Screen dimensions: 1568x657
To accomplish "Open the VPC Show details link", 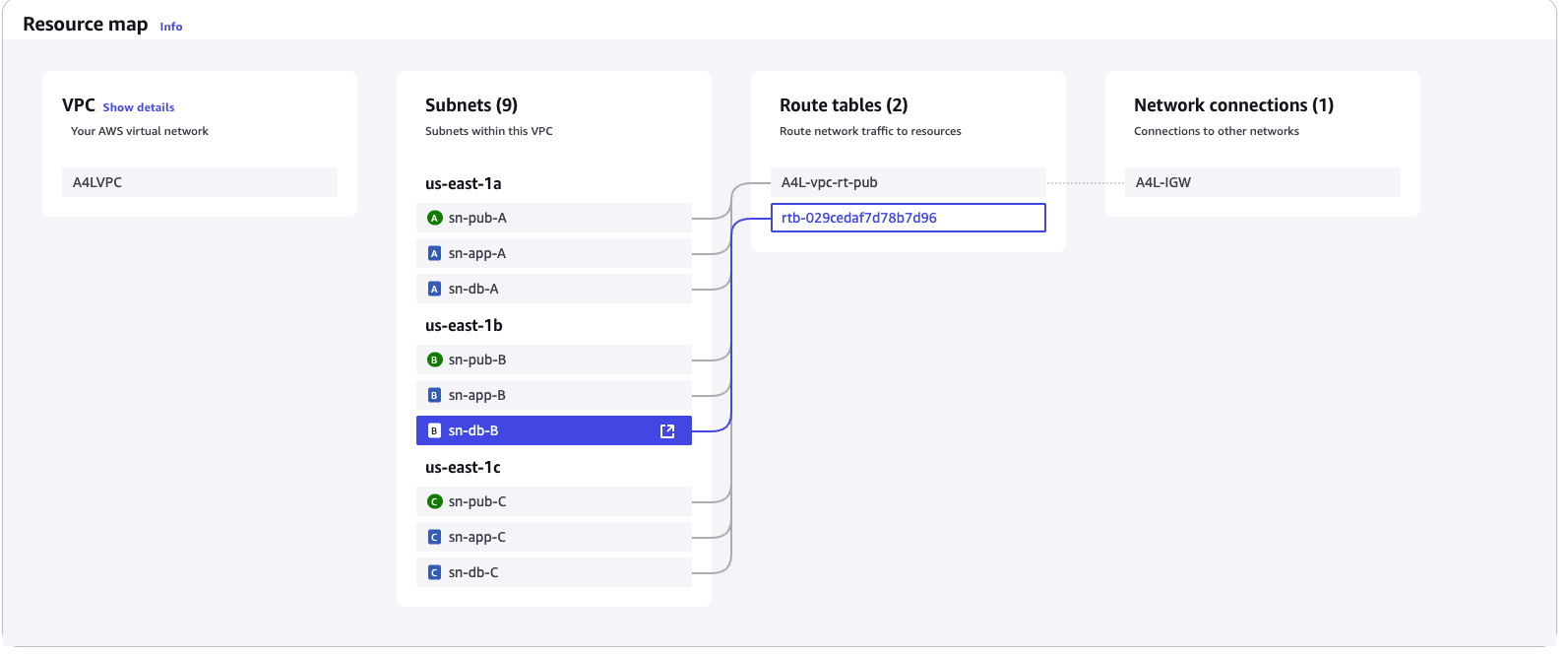I will [139, 107].
